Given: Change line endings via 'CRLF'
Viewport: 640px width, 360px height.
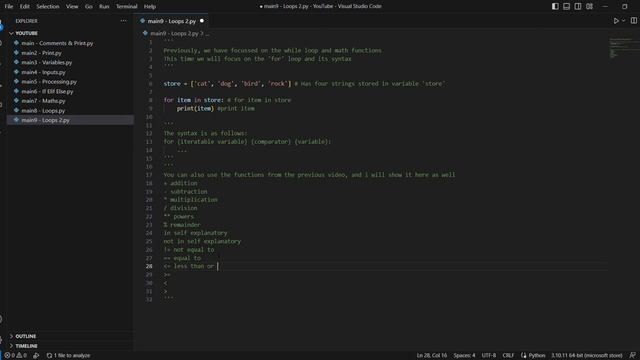Looking at the screenshot, I should pos(508,356).
